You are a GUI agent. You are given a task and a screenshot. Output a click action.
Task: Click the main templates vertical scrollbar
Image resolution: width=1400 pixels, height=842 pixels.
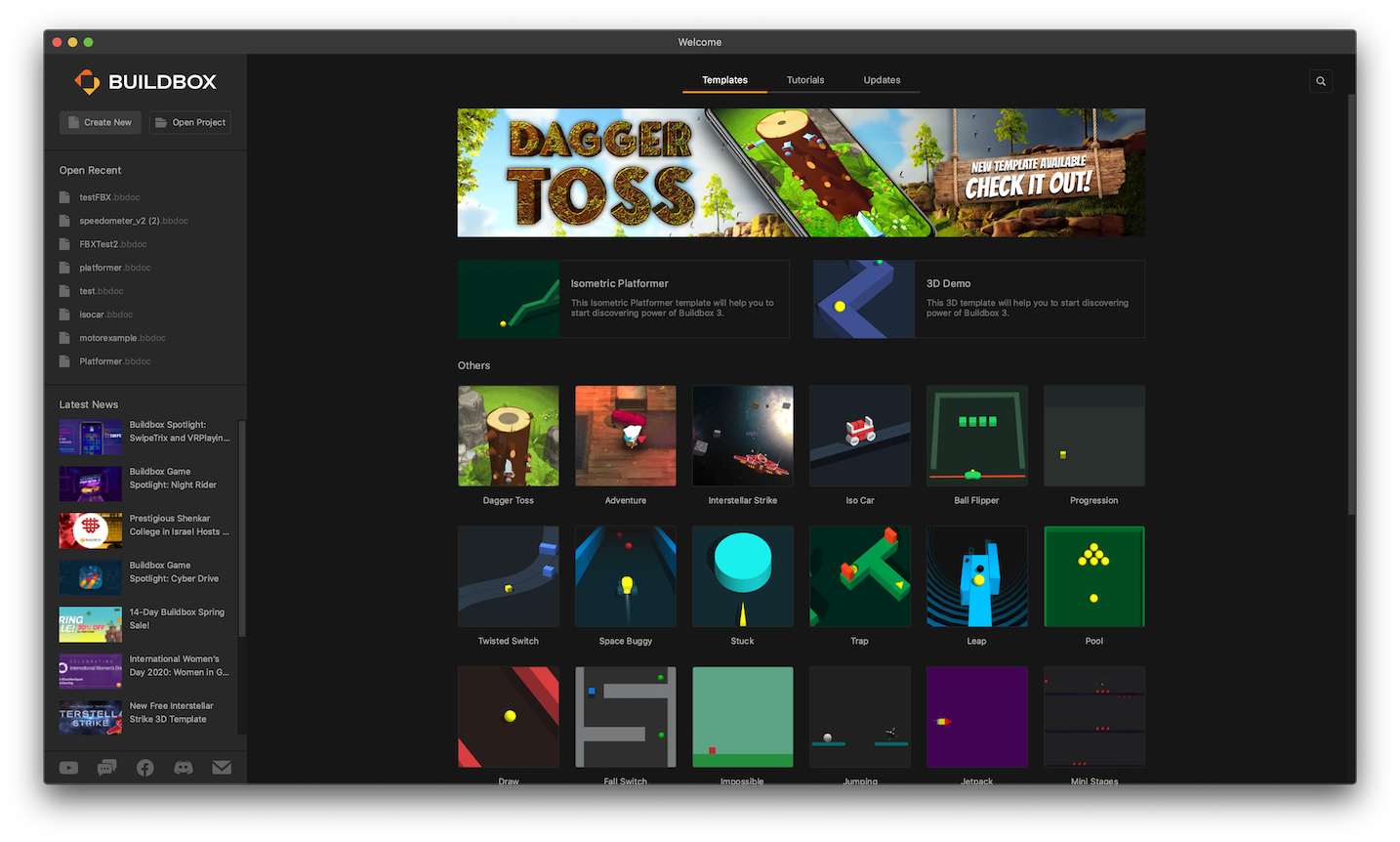coord(1351,303)
